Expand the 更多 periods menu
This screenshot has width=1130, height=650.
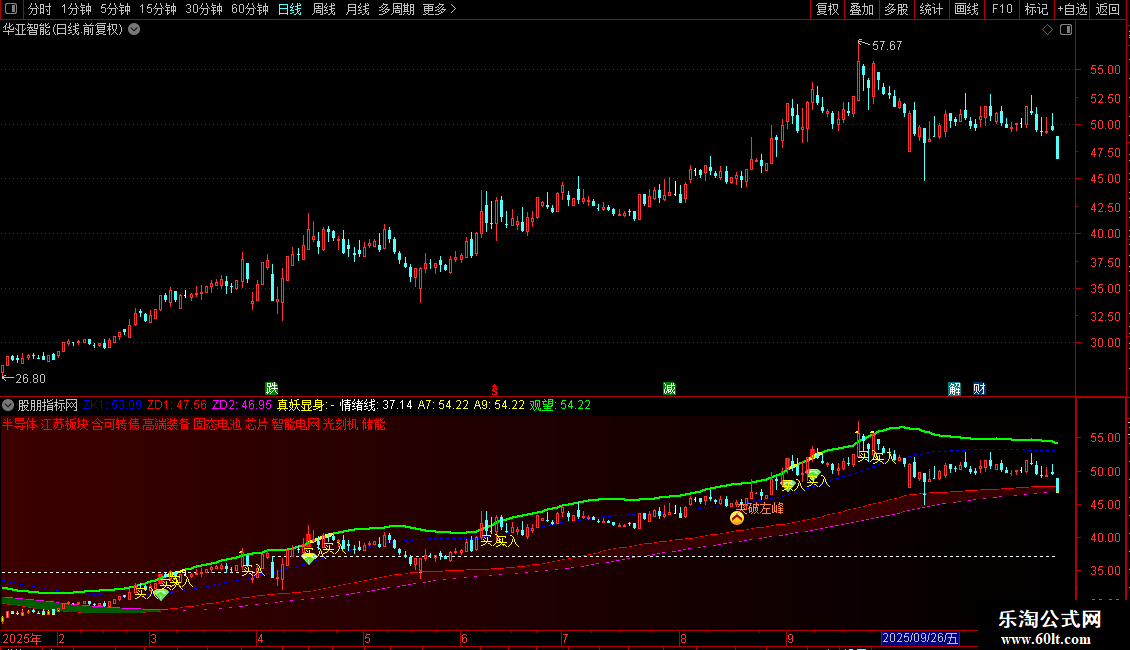(439, 9)
